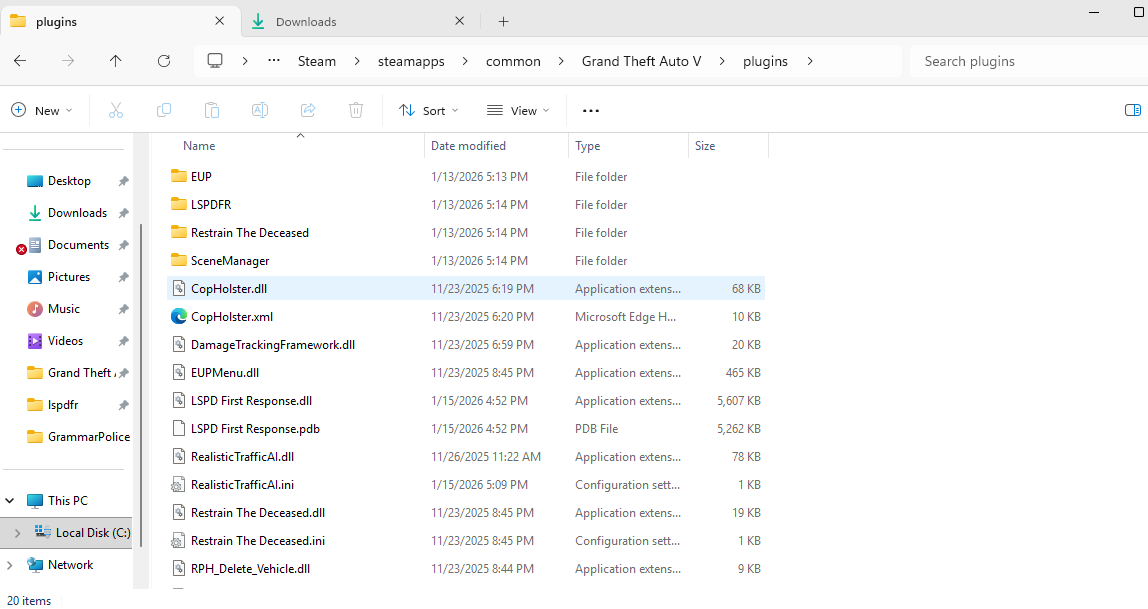Click the Paste clipboard icon
This screenshot has height=609, width=1148.
212,111
